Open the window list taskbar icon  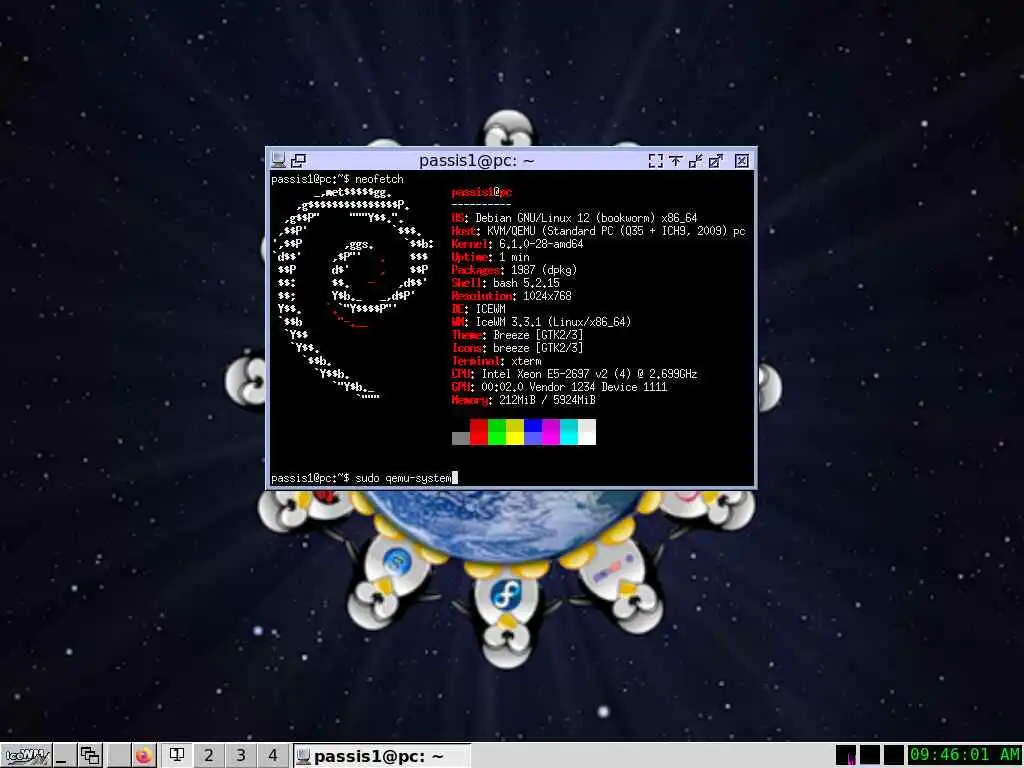[90, 756]
